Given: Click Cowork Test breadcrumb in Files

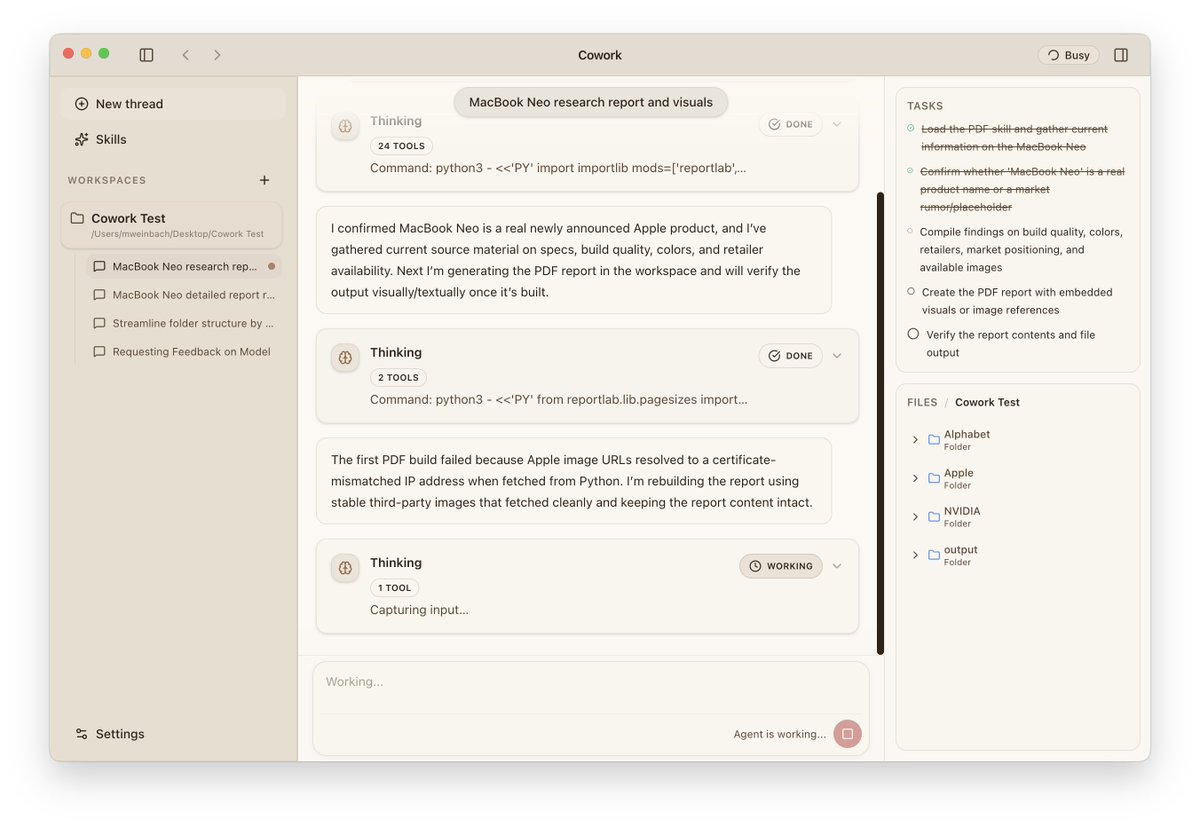Looking at the screenshot, I should click(x=987, y=402).
